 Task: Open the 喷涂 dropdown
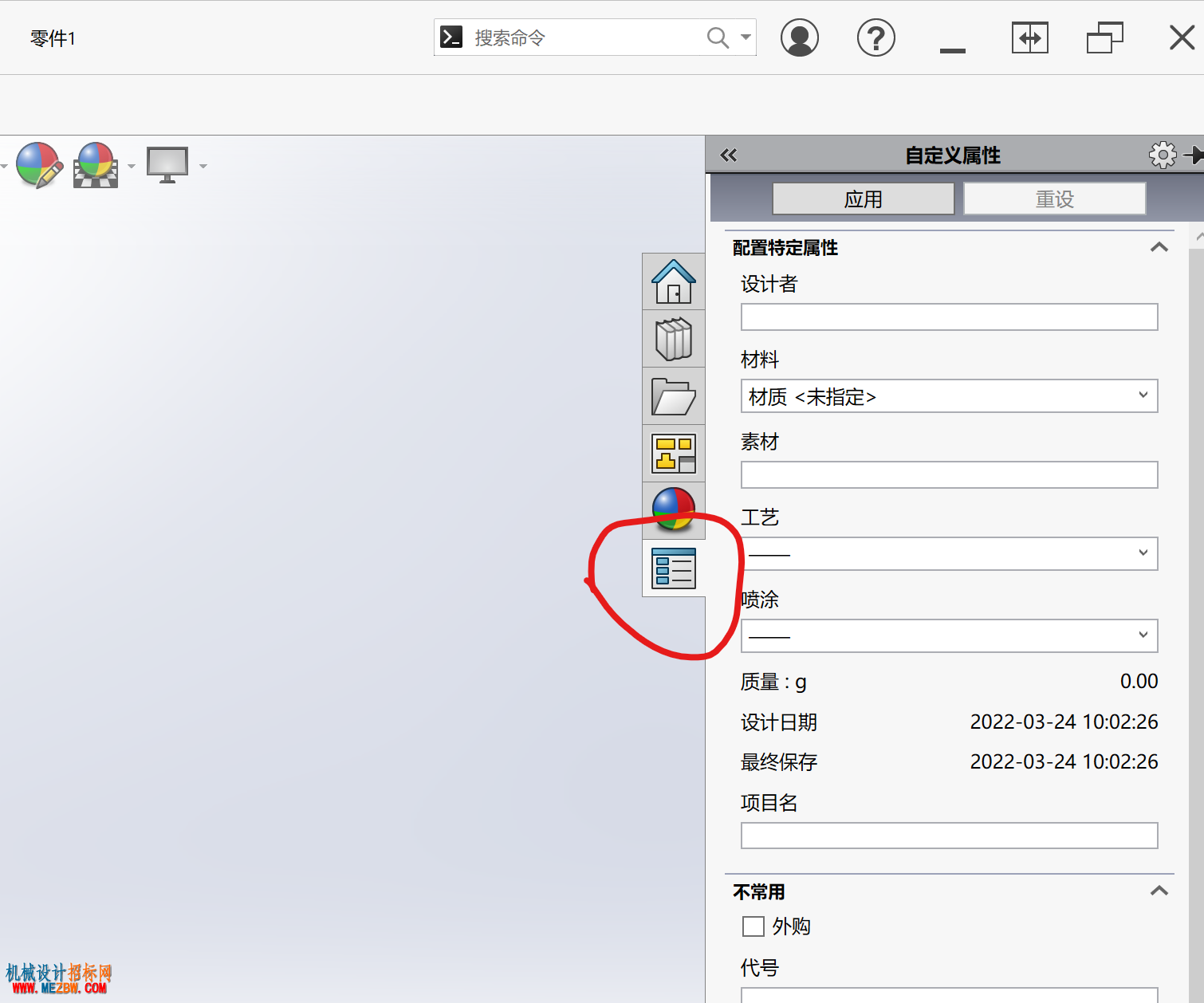[950, 635]
